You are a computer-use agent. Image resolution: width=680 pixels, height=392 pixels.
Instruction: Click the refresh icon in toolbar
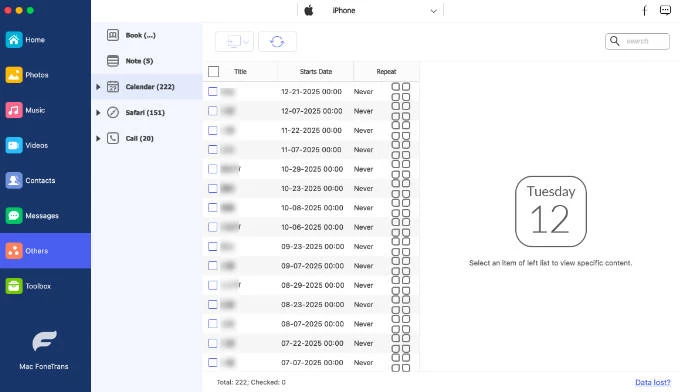coord(278,42)
